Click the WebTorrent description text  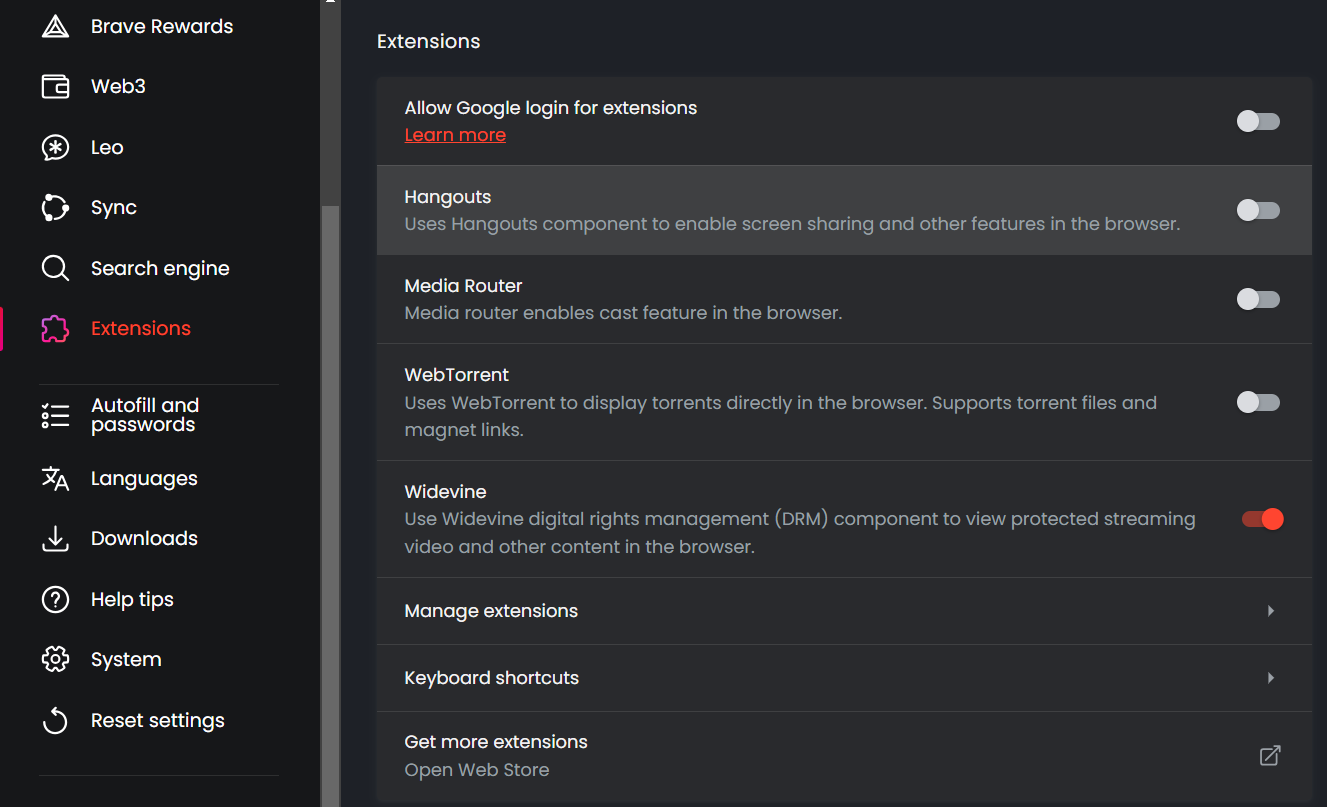[780, 417]
